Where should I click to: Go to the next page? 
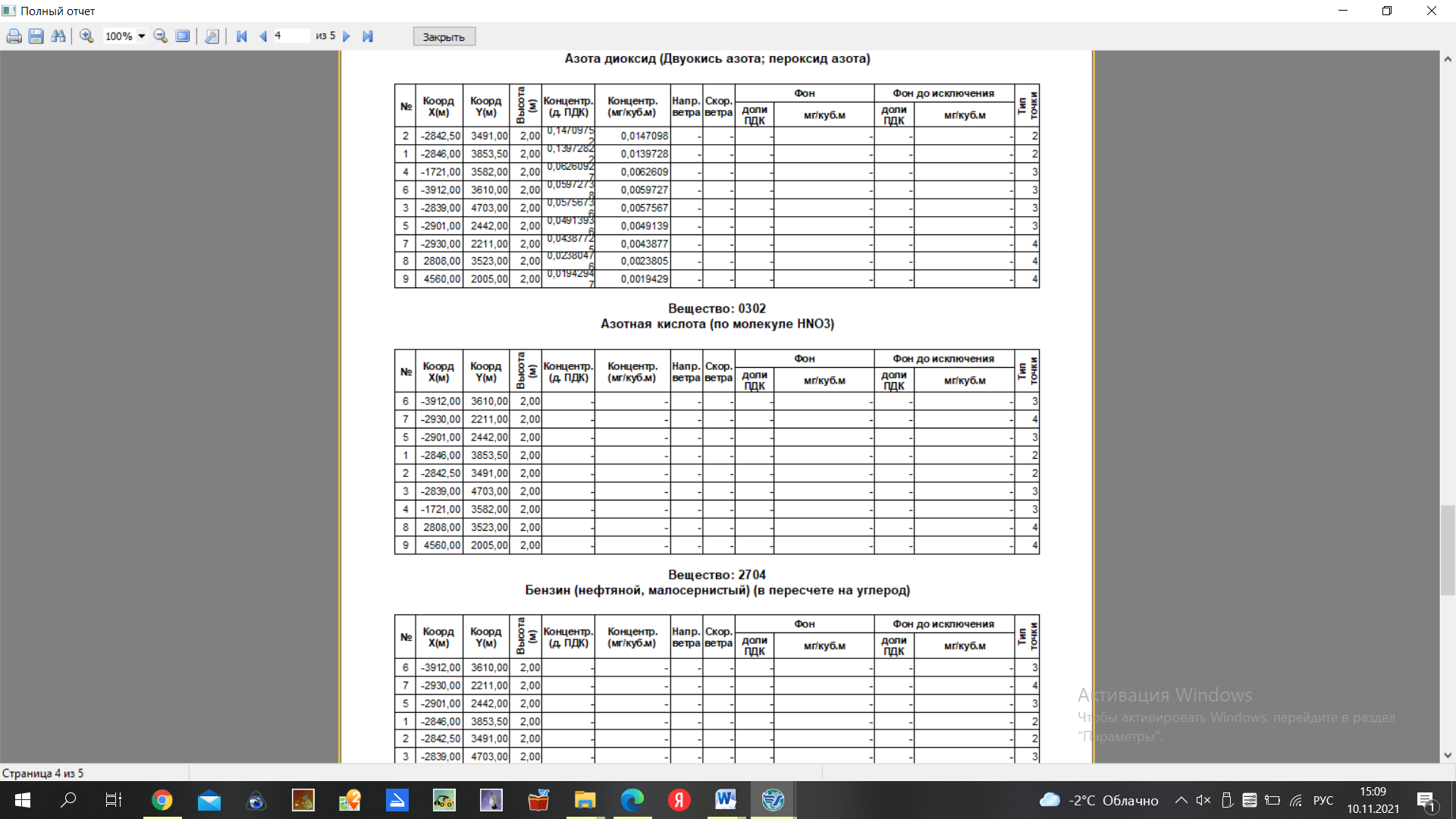(x=347, y=36)
